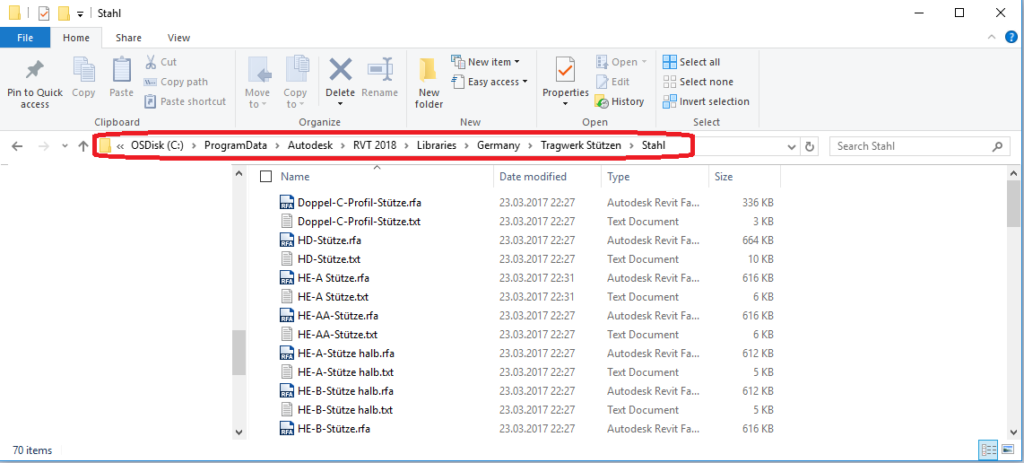
Task: Click Autodesk breadcrumb
Action: pos(310,146)
